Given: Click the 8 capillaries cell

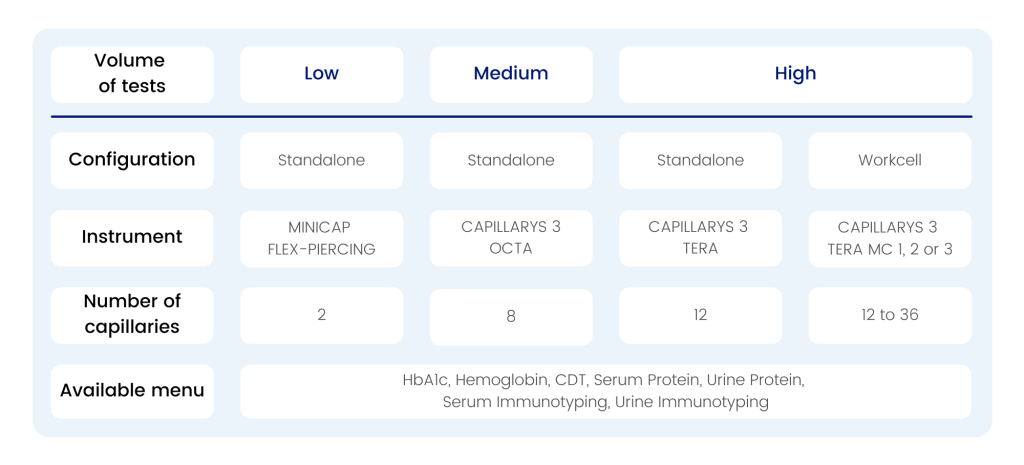Looking at the screenshot, I should point(511,316).
